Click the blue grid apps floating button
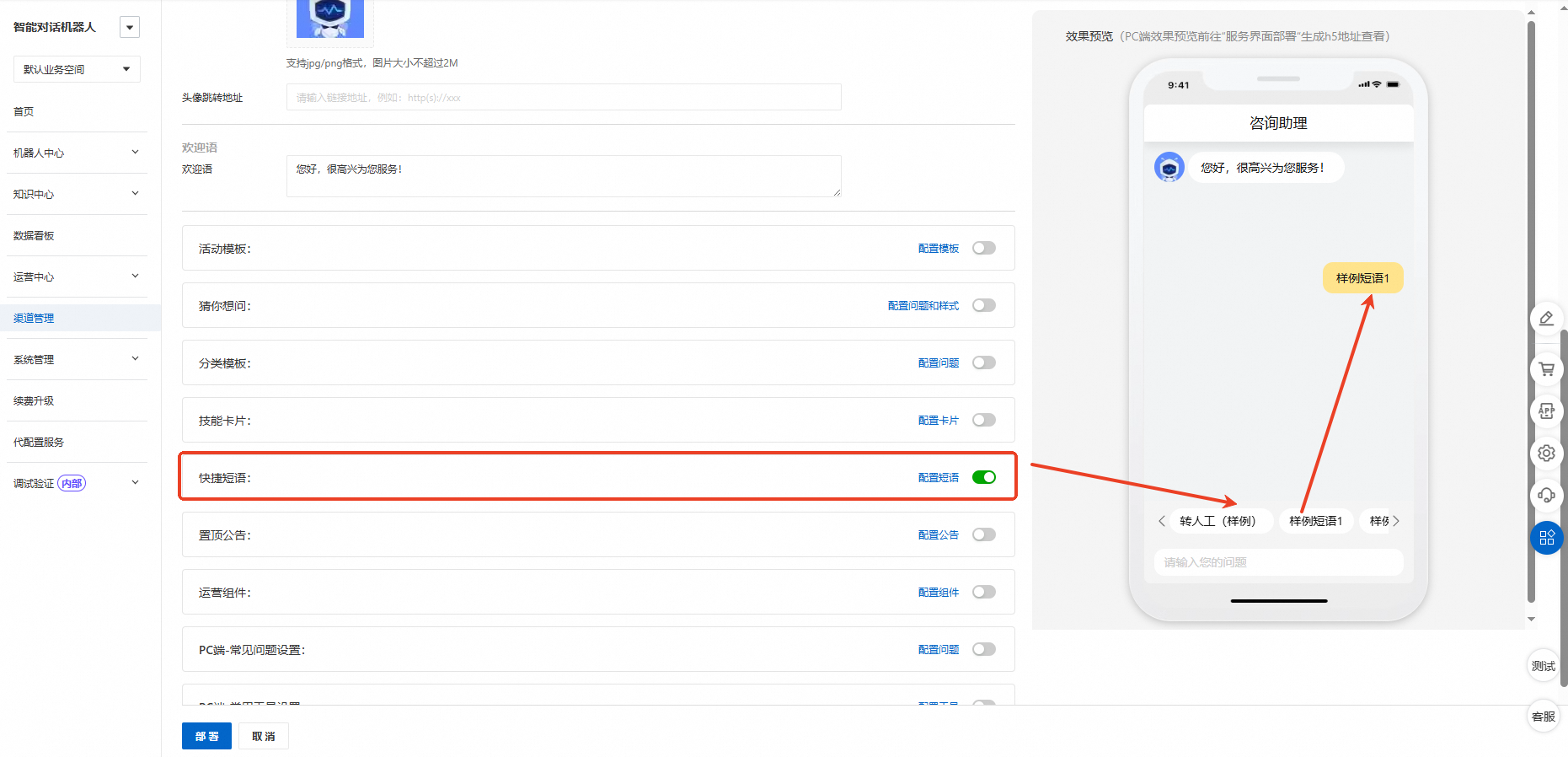 point(1546,538)
